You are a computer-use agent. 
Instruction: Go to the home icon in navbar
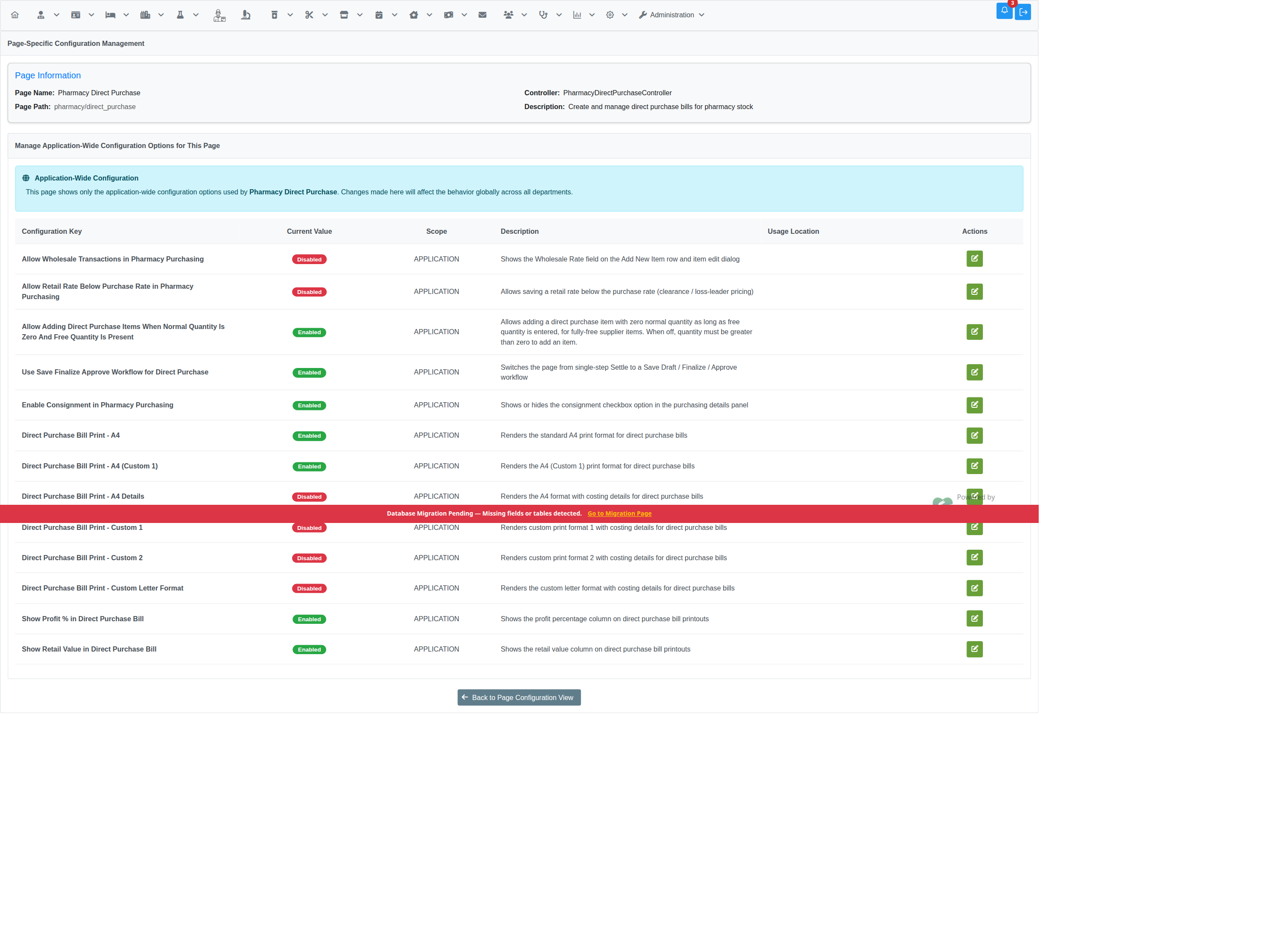pyautogui.click(x=15, y=15)
